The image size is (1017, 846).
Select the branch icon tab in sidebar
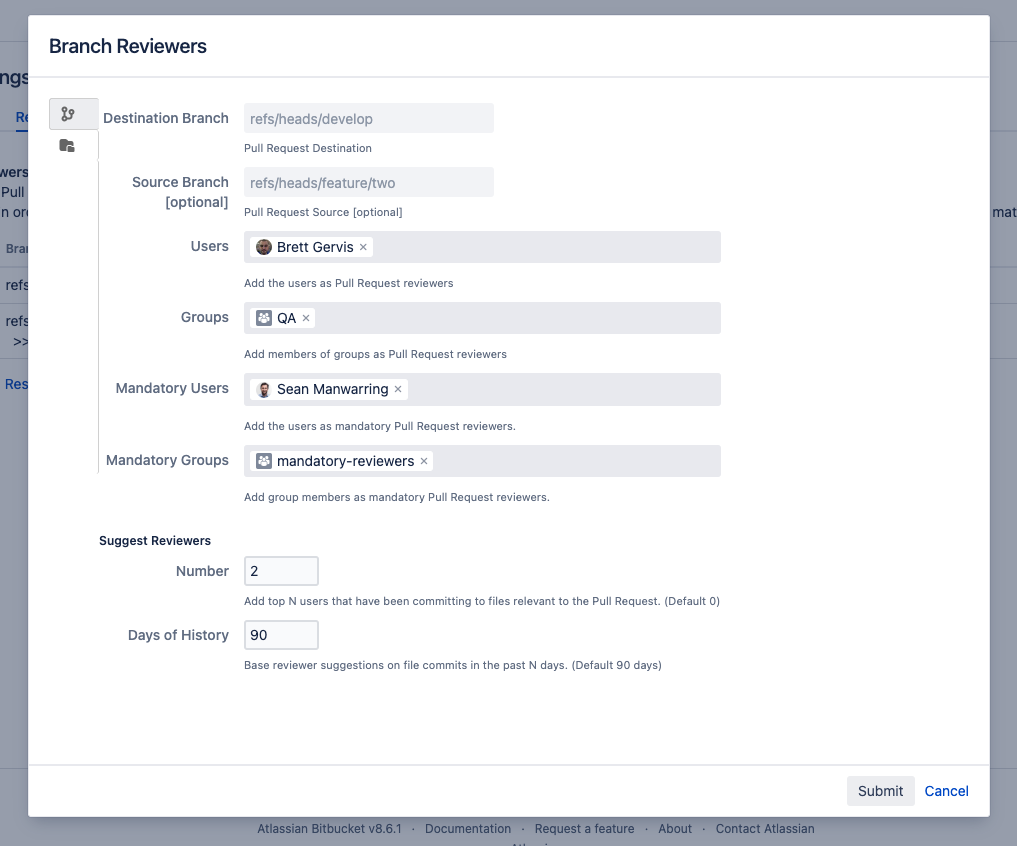pos(68,114)
